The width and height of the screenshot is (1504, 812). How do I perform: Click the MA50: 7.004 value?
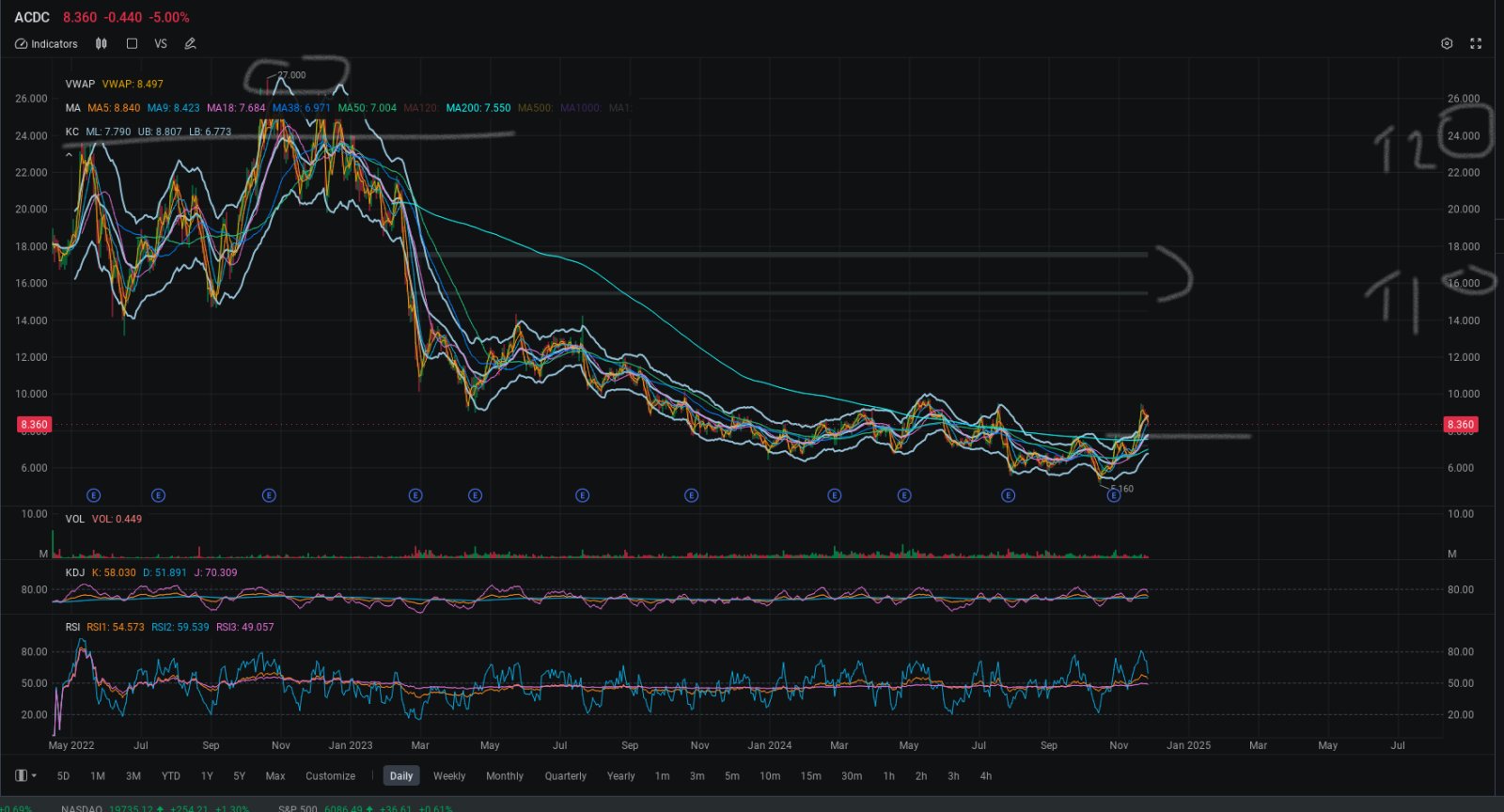[x=368, y=108]
